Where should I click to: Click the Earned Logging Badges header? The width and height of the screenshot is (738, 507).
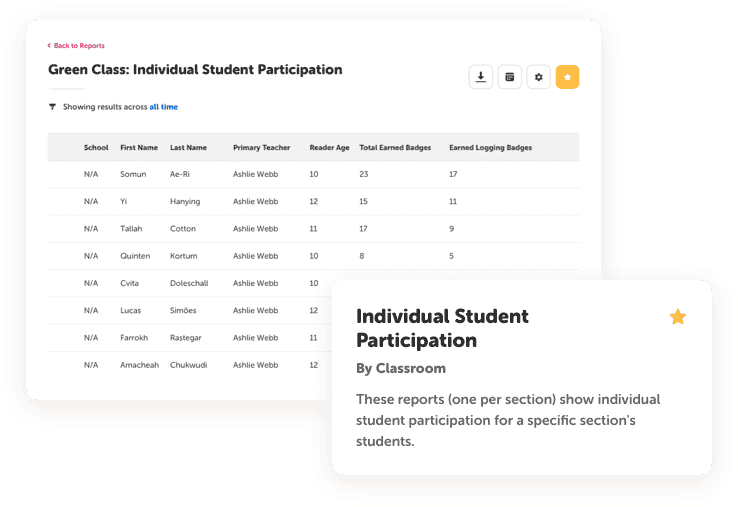[x=490, y=148]
